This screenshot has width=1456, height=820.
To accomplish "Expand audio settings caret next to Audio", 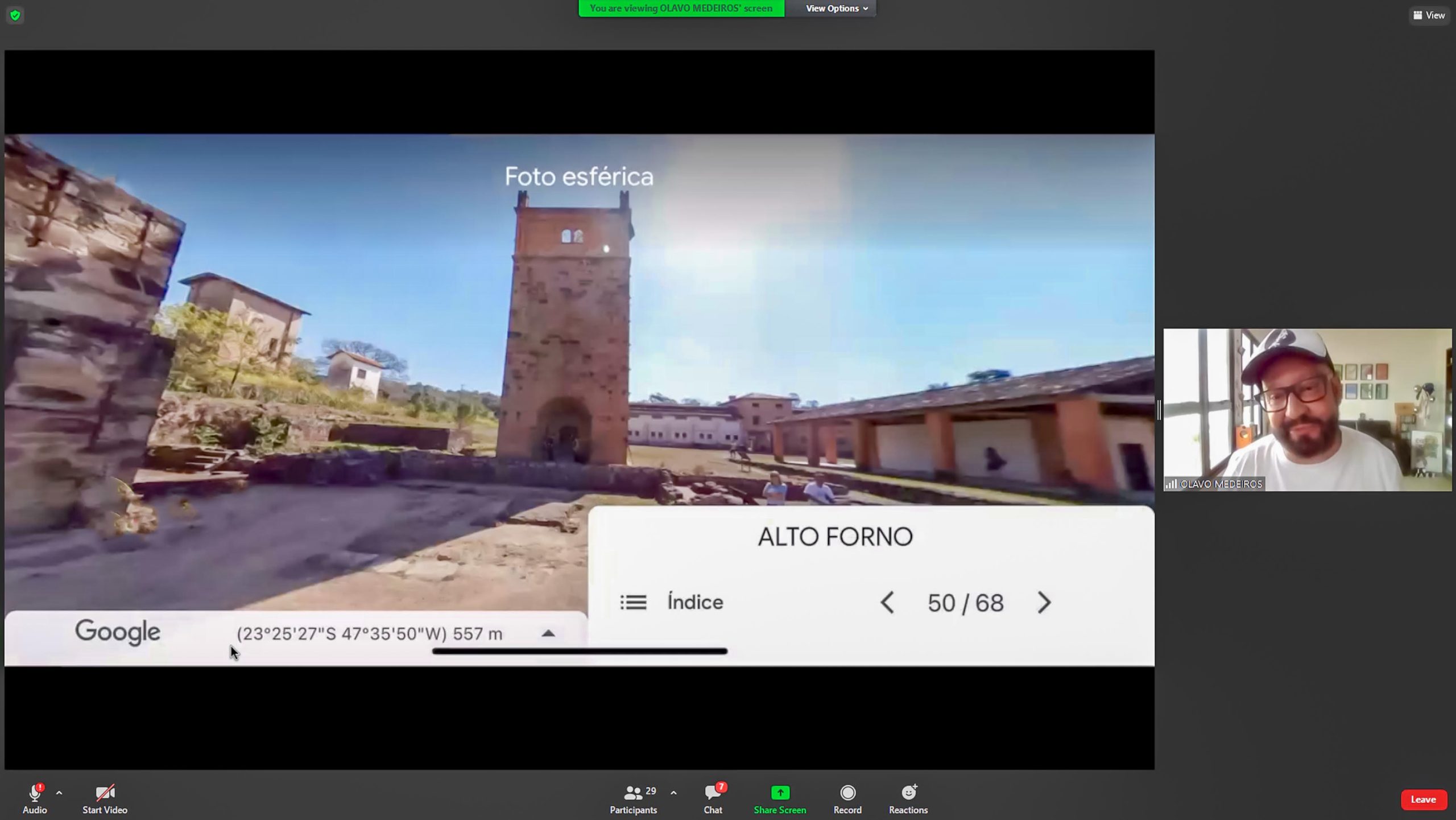I will [59, 793].
